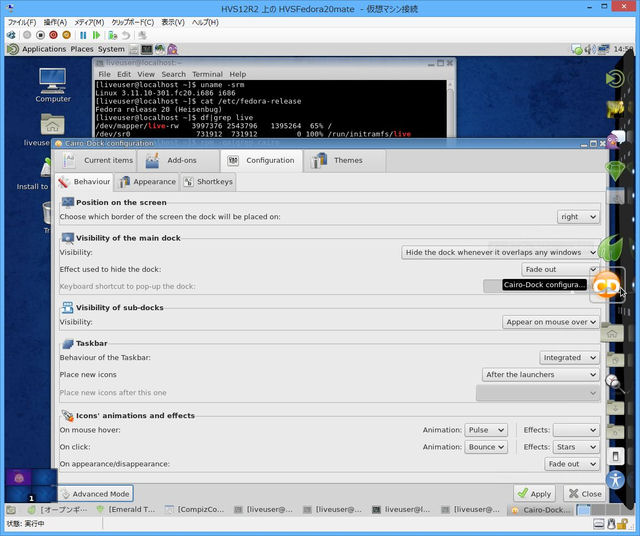The image size is (640, 536).
Task: Click the volume speaker tray icon
Action: coord(590,50)
